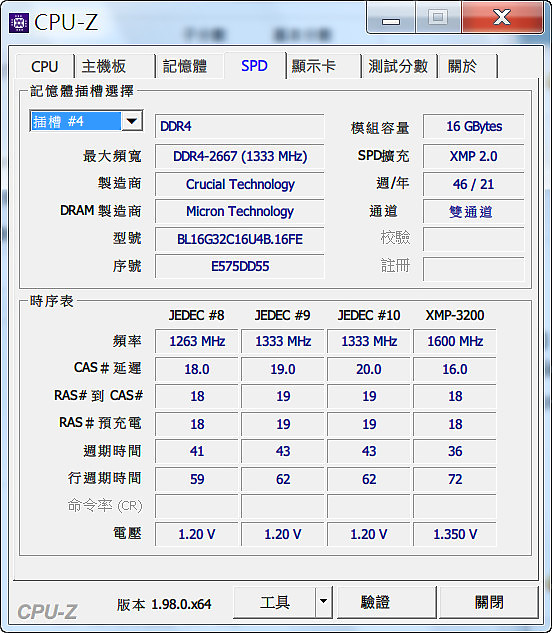Click the JEDEC #10 column header
This screenshot has height=633, width=552.
click(369, 315)
